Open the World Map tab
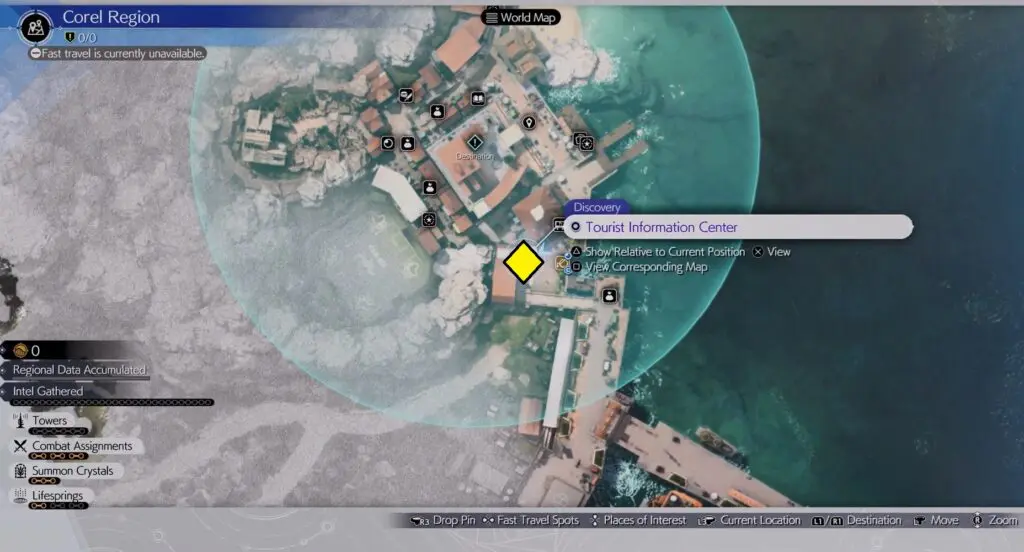Image resolution: width=1024 pixels, height=552 pixels. (x=520, y=17)
